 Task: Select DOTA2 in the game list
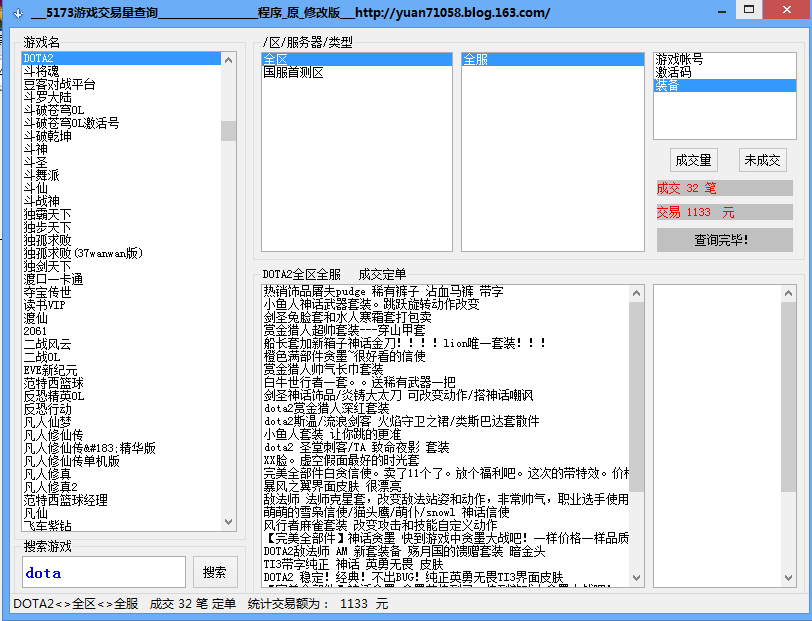(x=121, y=58)
